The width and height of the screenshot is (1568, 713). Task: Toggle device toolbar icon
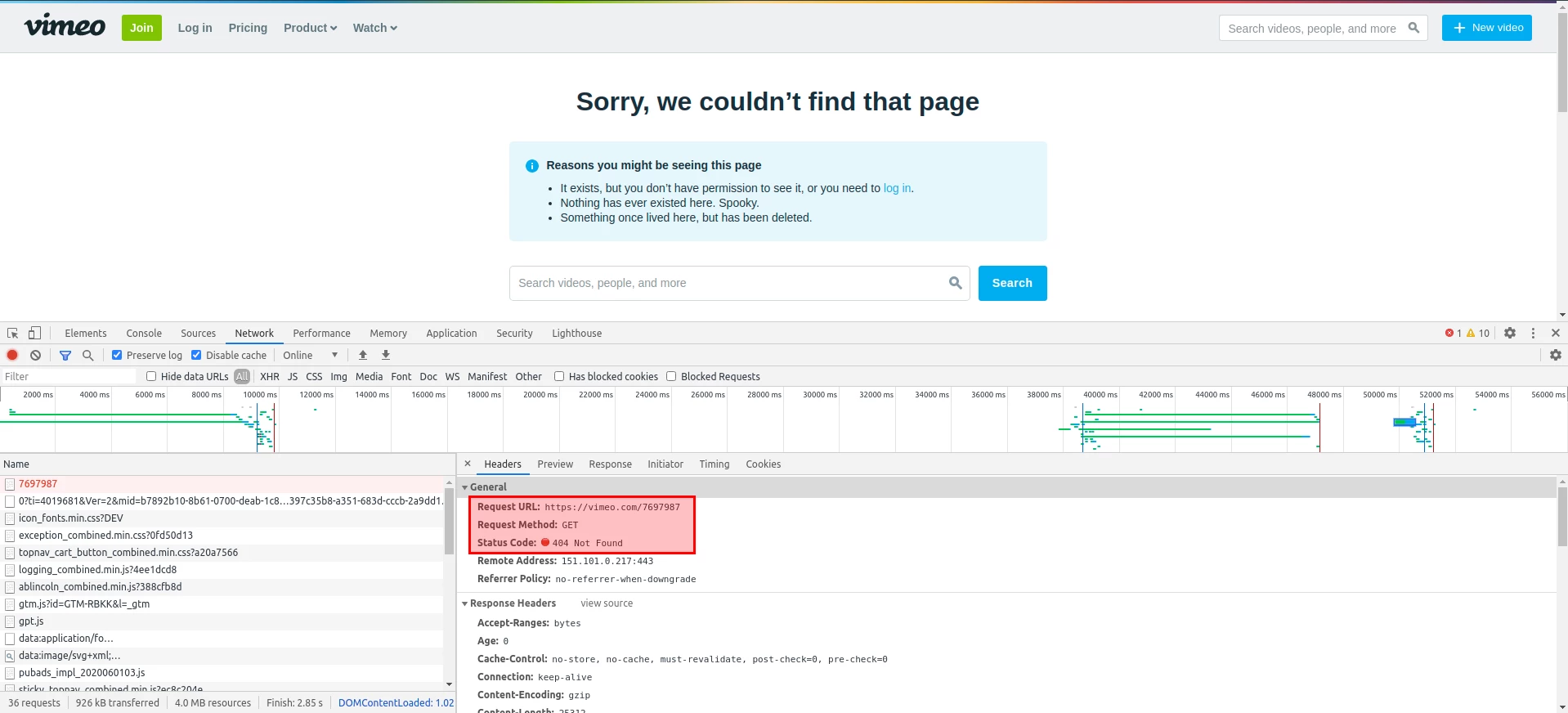(x=34, y=333)
